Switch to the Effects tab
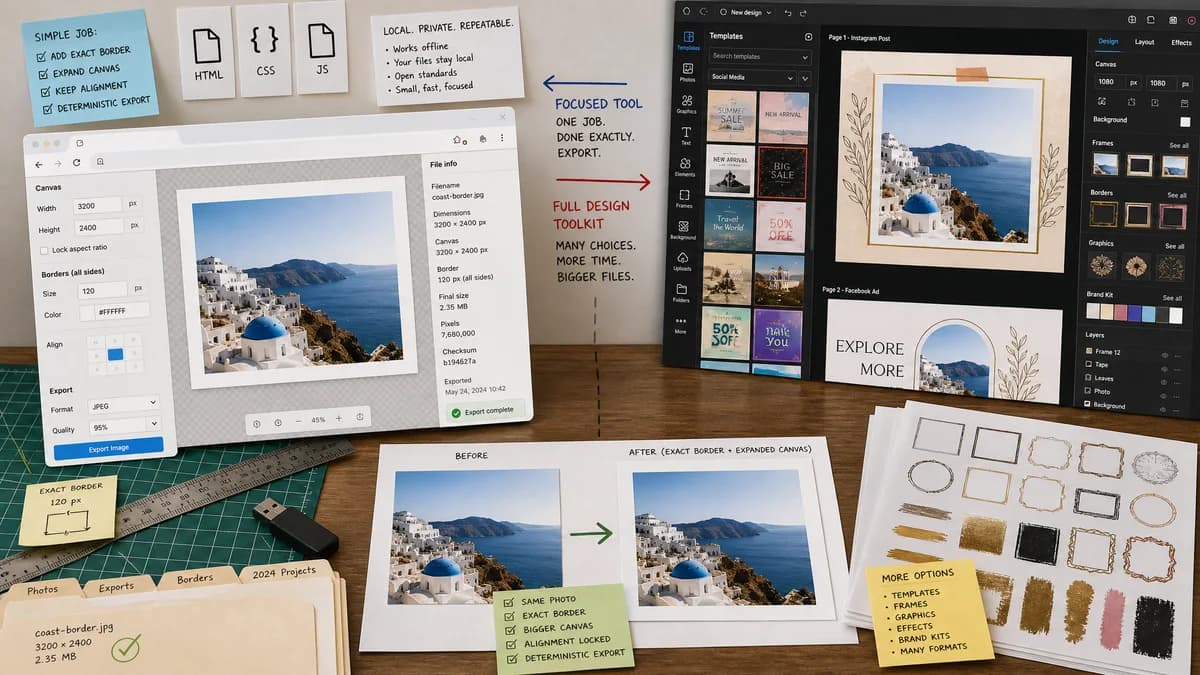 (x=1181, y=43)
